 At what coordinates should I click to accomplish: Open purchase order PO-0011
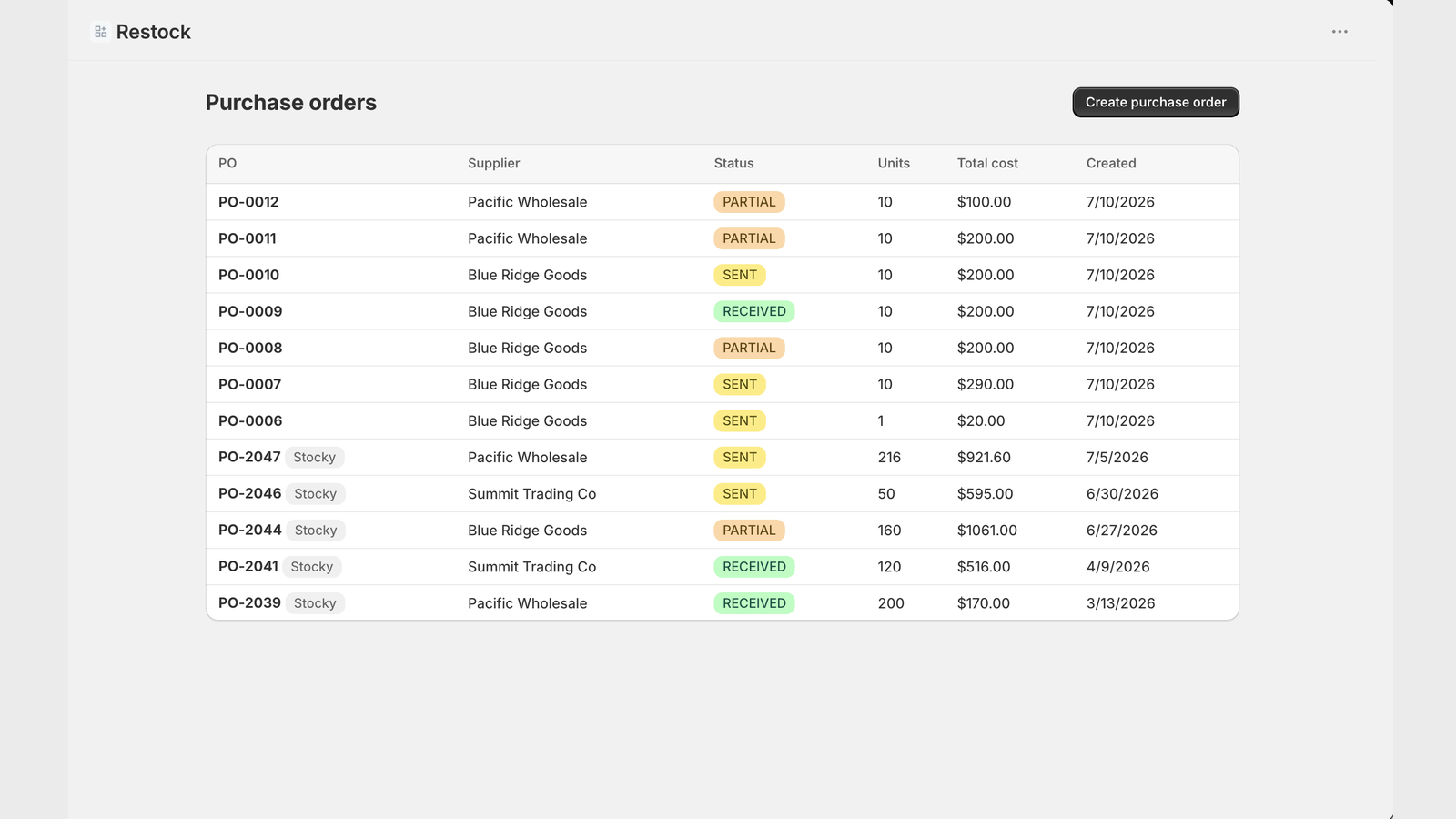(248, 238)
